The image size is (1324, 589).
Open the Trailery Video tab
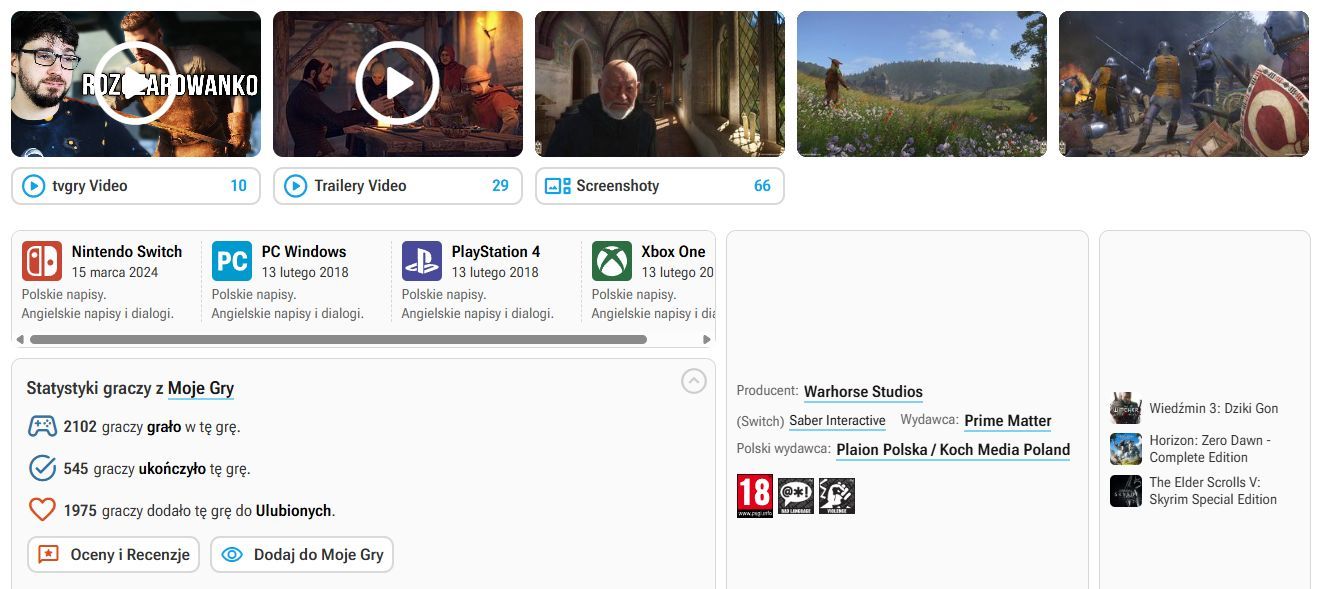pos(398,186)
